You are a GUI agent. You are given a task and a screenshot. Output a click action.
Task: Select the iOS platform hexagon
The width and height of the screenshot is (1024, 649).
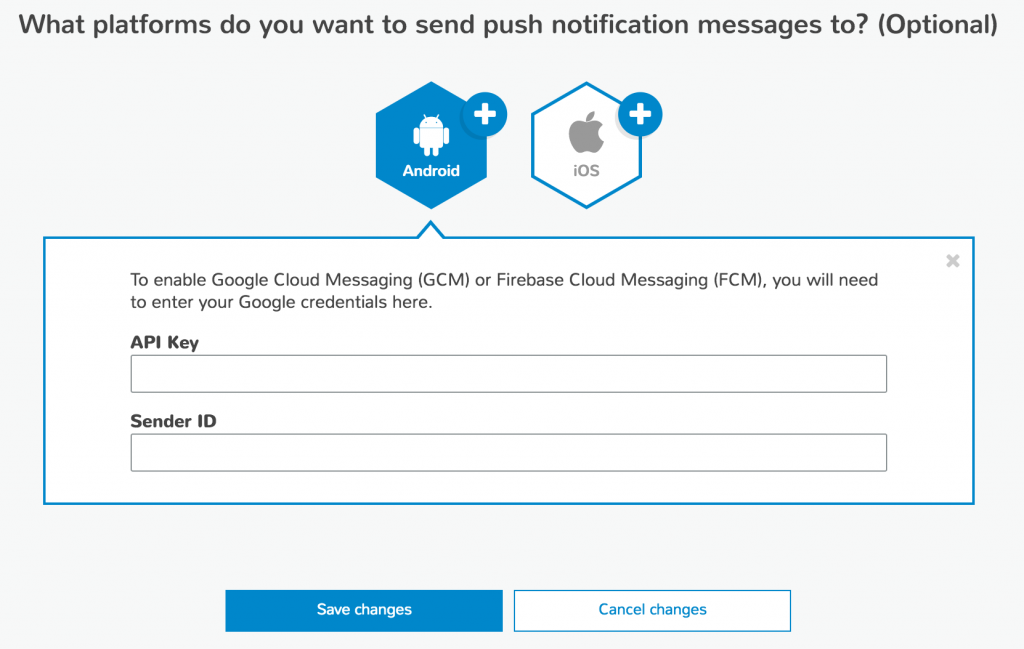coord(586,145)
